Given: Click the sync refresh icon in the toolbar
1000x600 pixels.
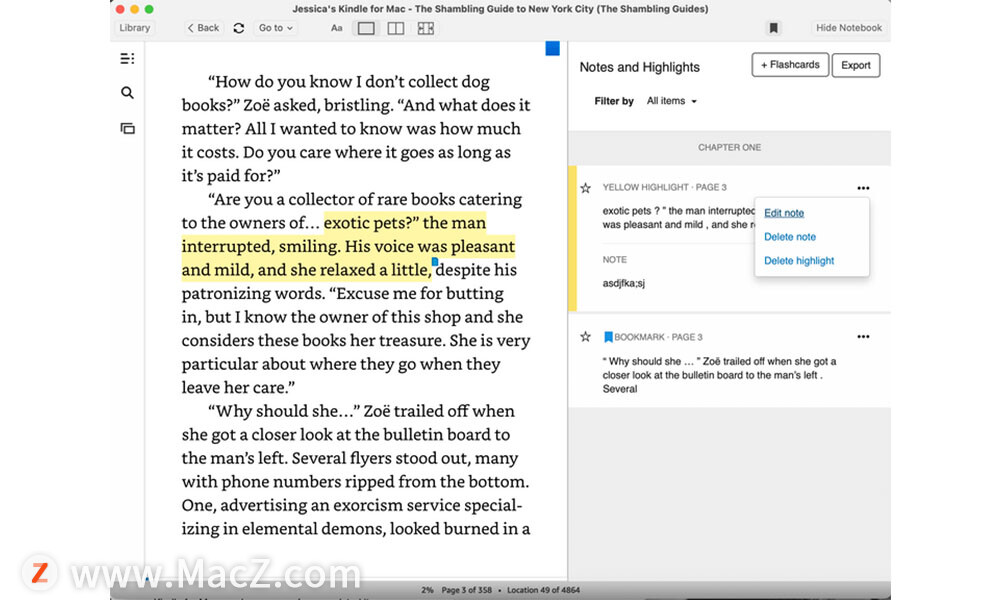Looking at the screenshot, I should click(239, 28).
